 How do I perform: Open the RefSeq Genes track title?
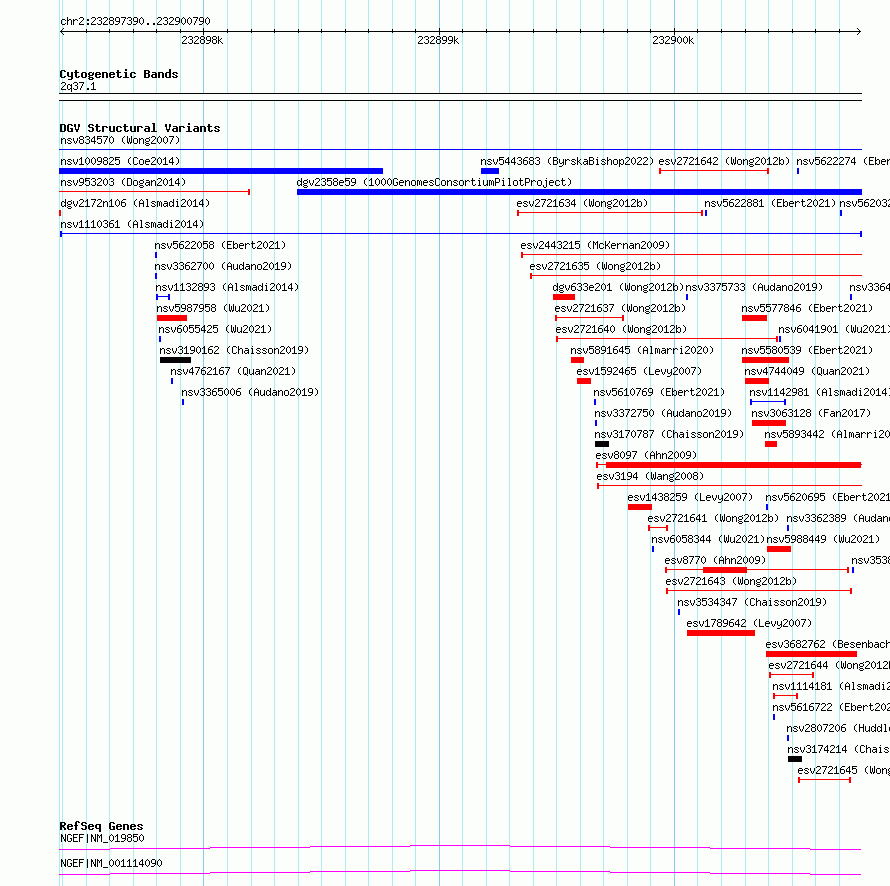[x=101, y=826]
